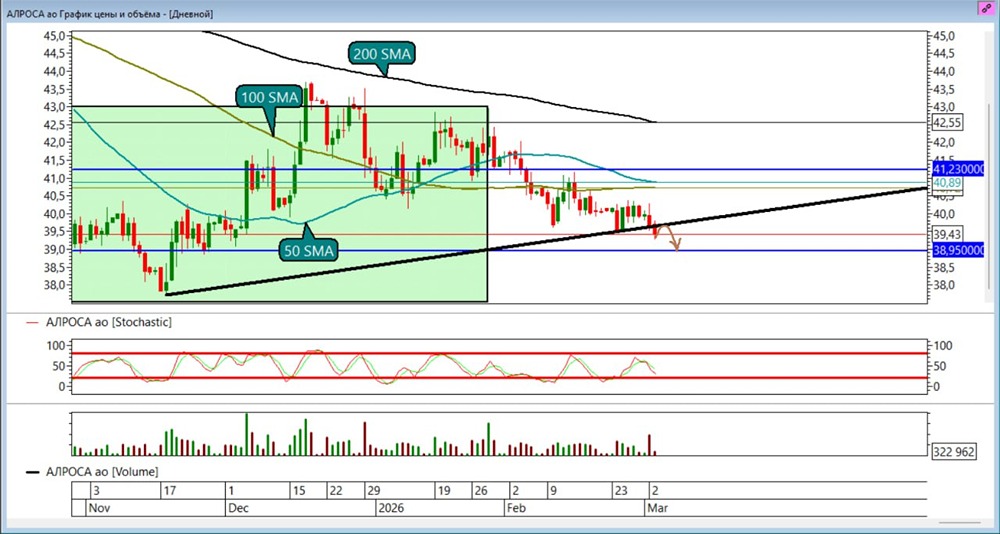Viewport: 1000px width, 534px height.
Task: Click the blue 38,950000 support level tag
Action: point(960,251)
